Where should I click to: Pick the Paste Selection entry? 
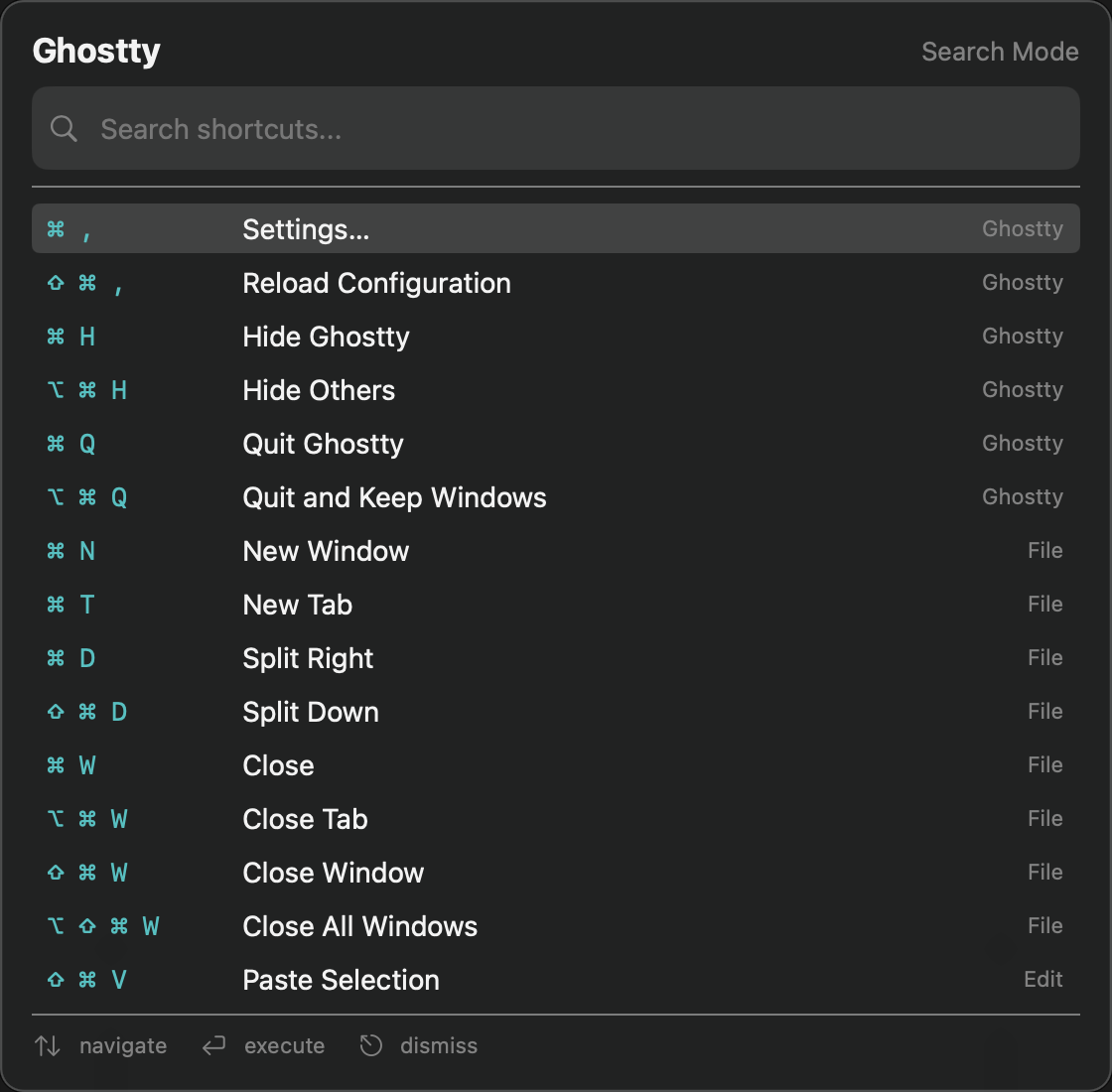point(555,979)
